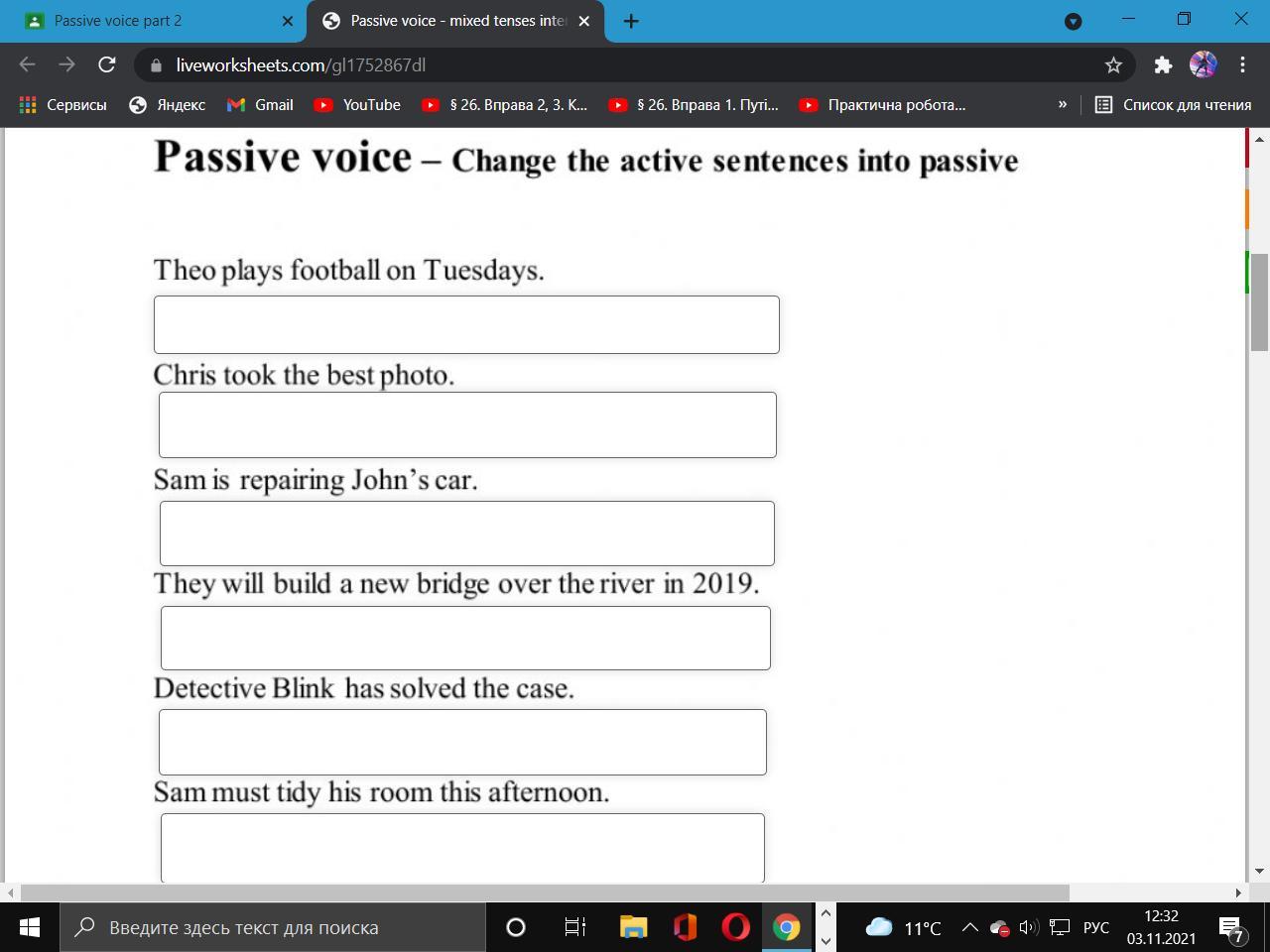1270x952 pixels.
Task: Open the Chrome profile avatar
Action: coord(1203,65)
